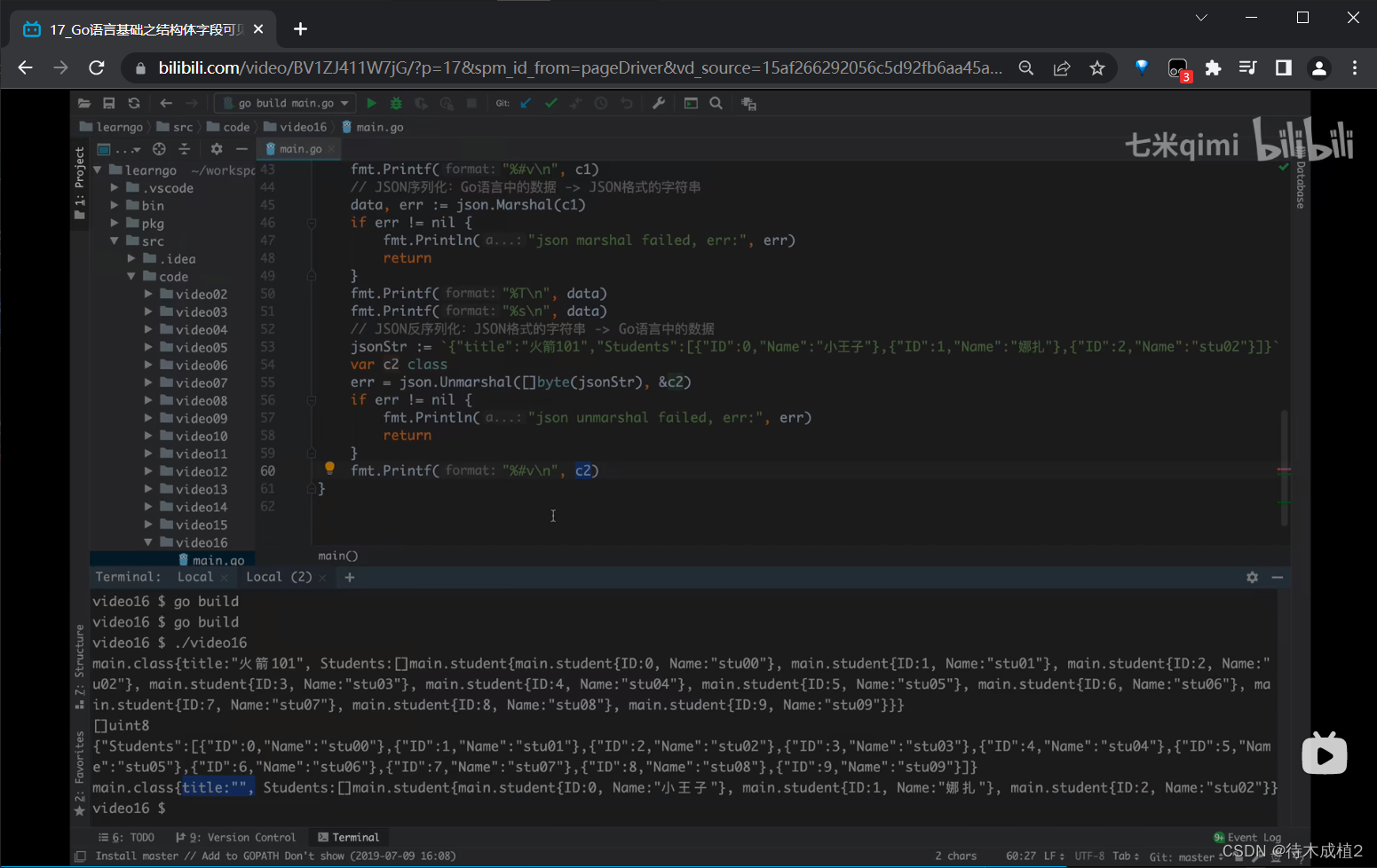The image size is (1377, 868).
Task: Collapse the src folder arrow
Action: pyautogui.click(x=115, y=241)
